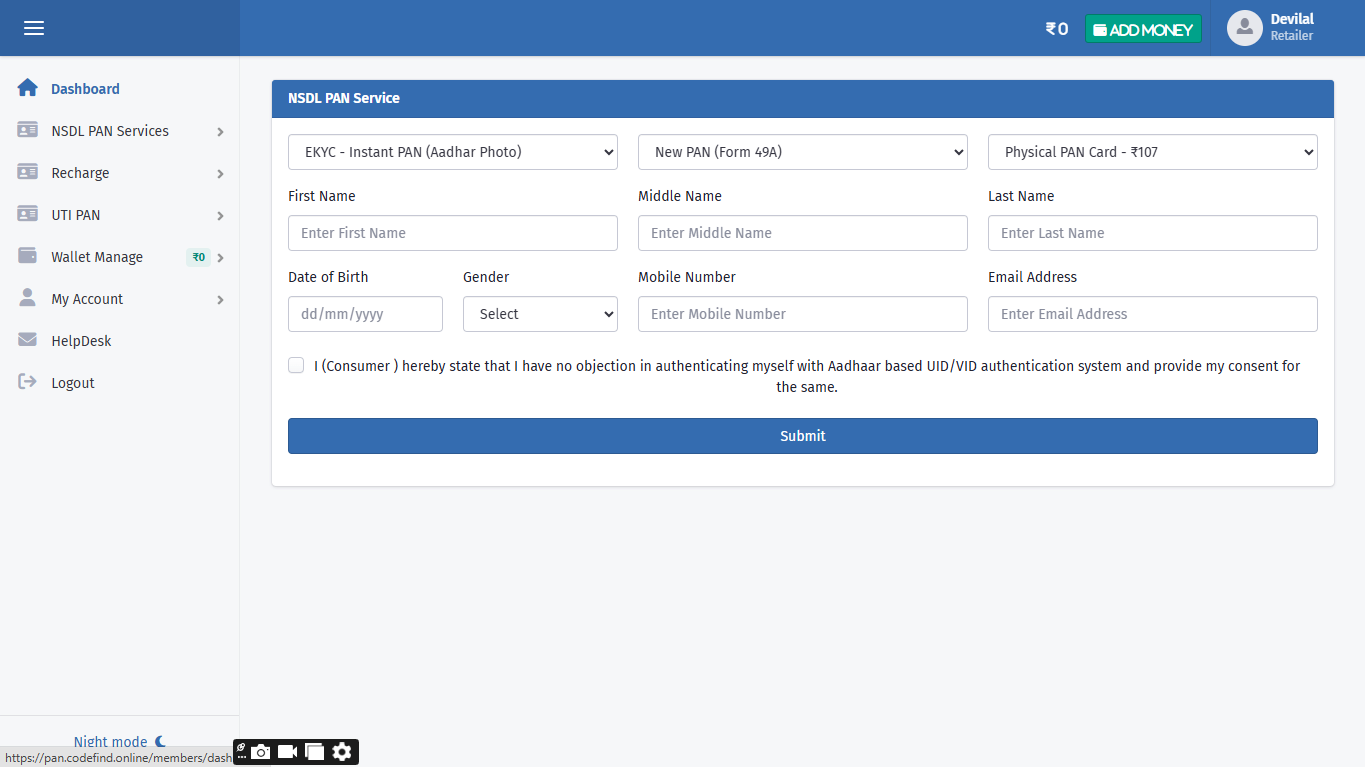Click the NSDL PAN Services card icon
The width and height of the screenshot is (1365, 767).
[28, 130]
